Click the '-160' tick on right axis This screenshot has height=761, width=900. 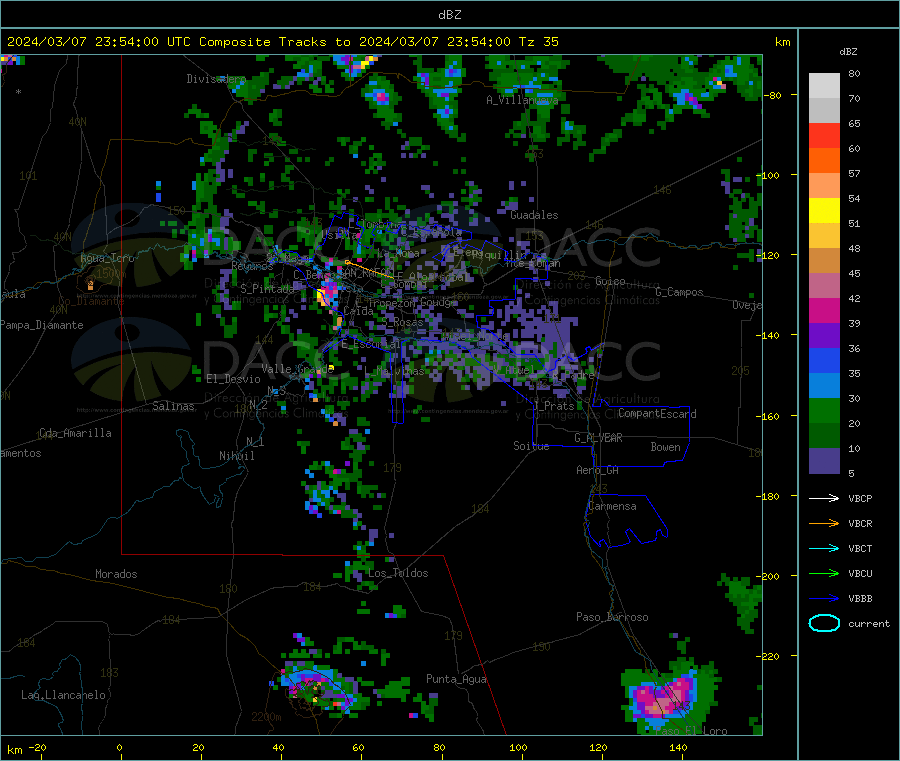769,416
